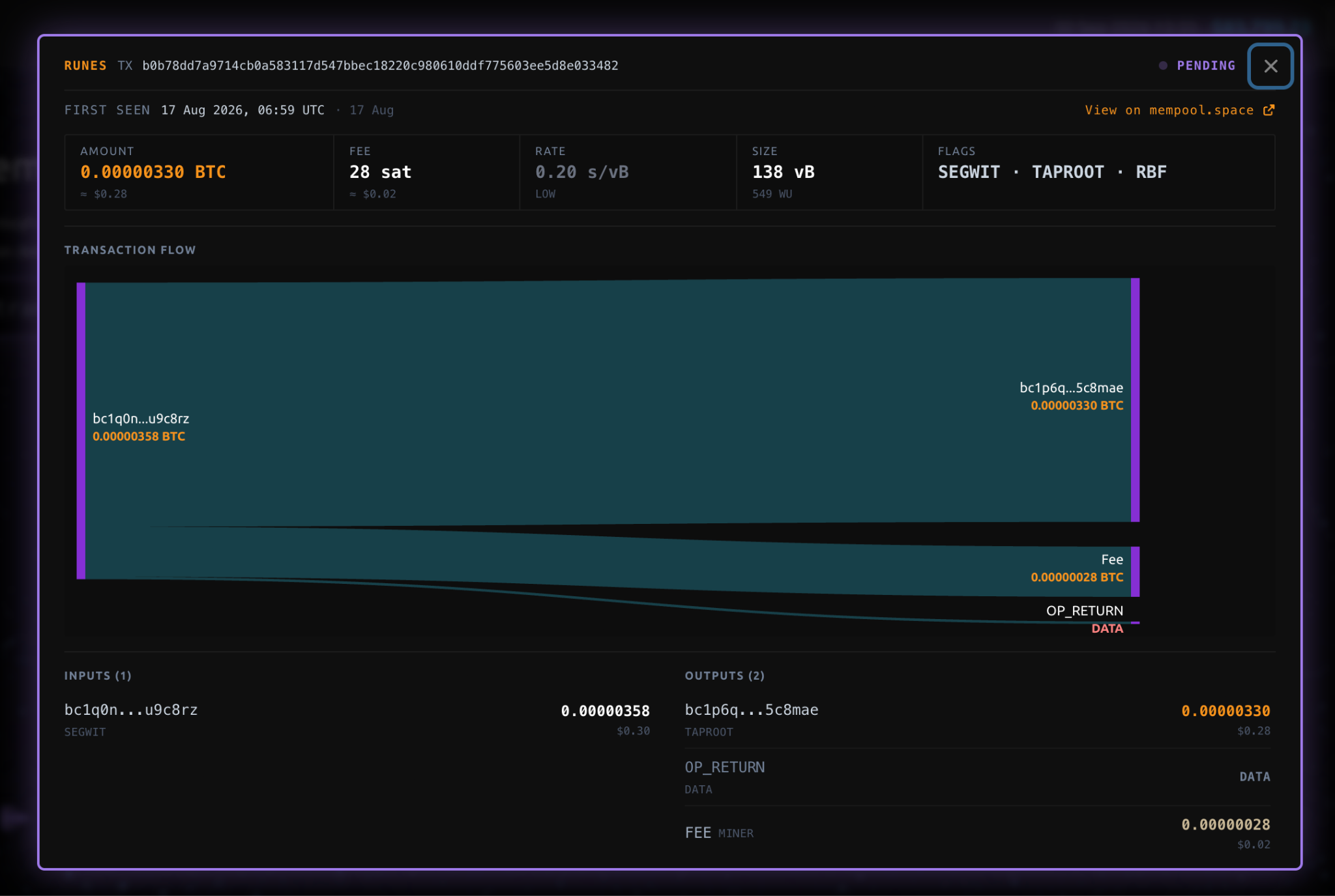Select the amount 0.00000330 BTC value
Image resolution: width=1335 pixels, height=896 pixels.
[153, 172]
